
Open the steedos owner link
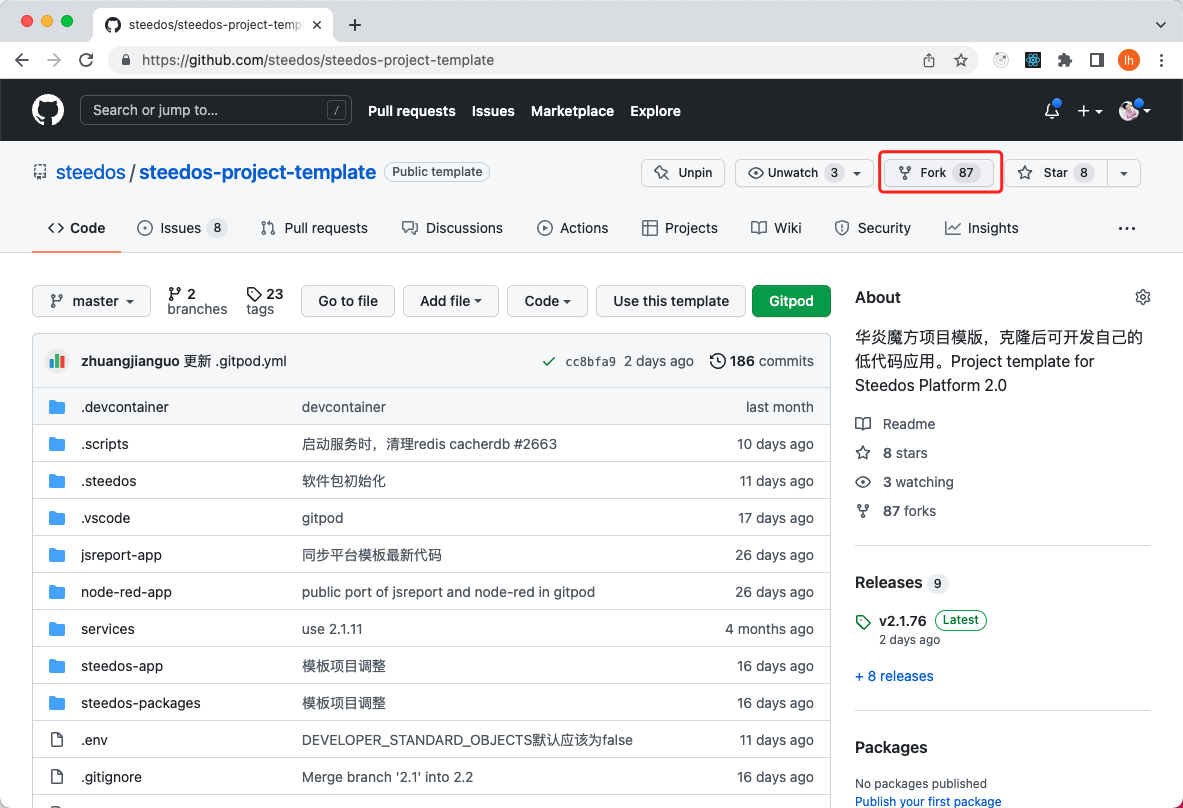[91, 172]
